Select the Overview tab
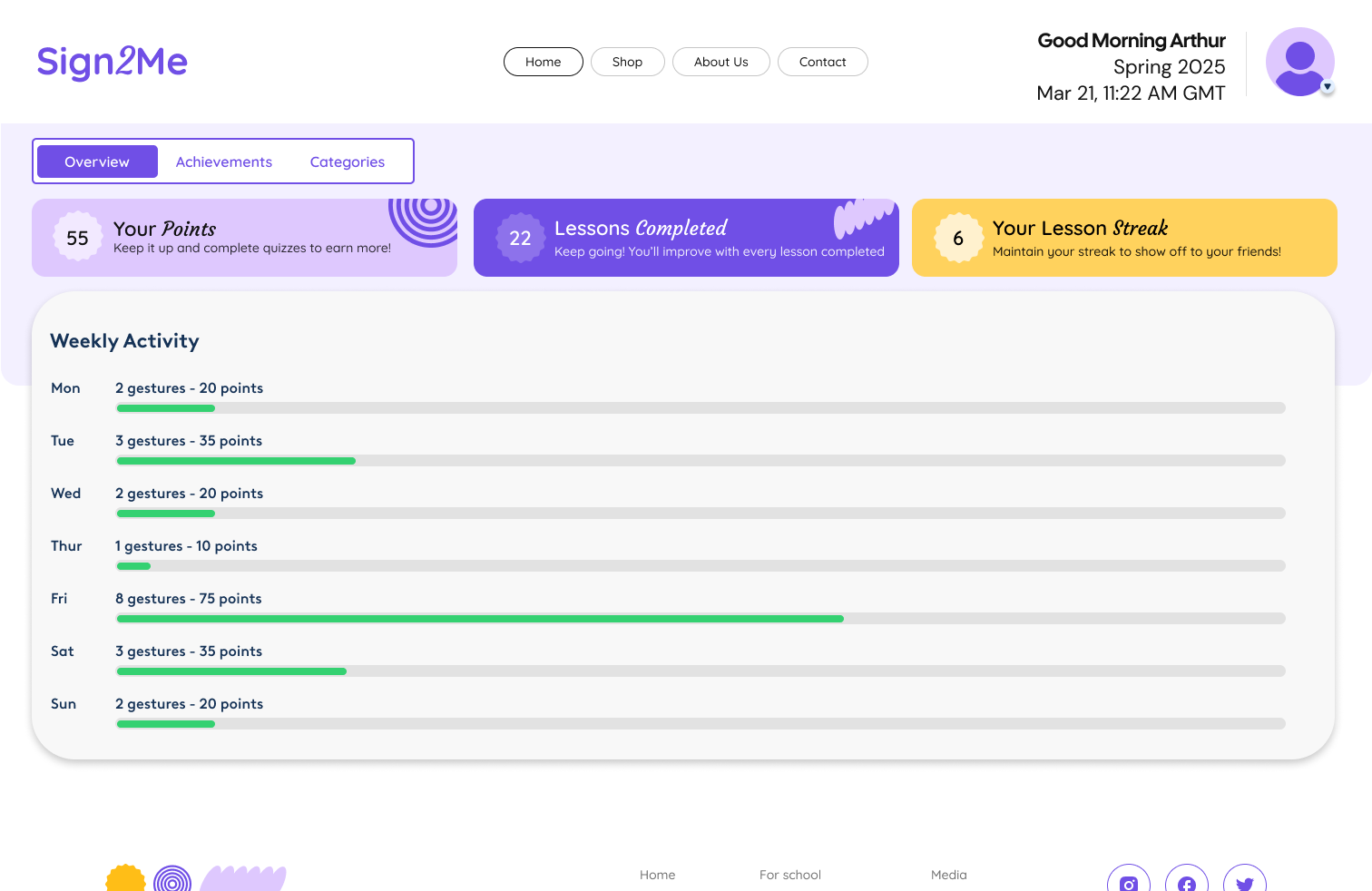1372x891 pixels. [x=97, y=162]
